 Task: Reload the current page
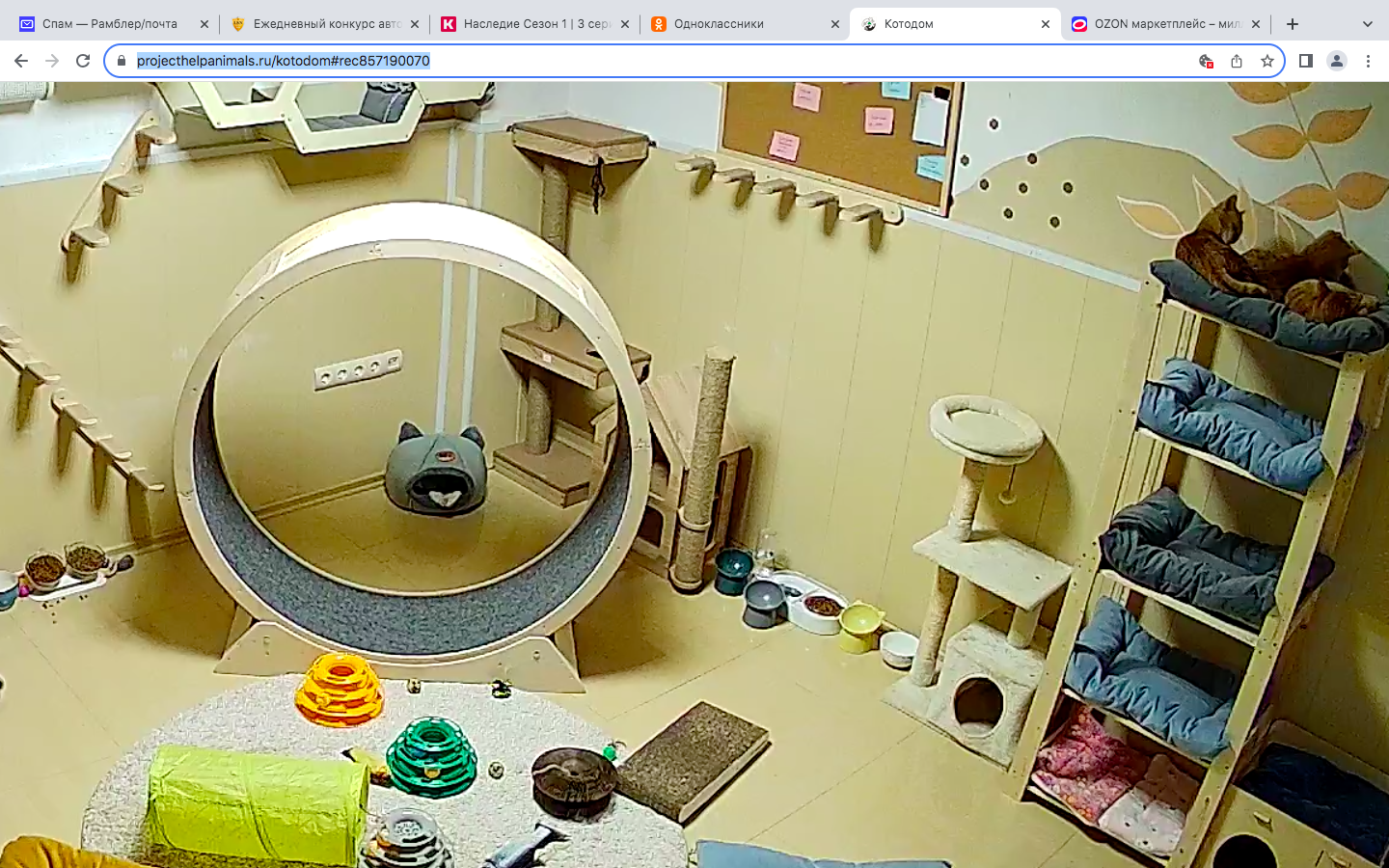click(x=83, y=61)
